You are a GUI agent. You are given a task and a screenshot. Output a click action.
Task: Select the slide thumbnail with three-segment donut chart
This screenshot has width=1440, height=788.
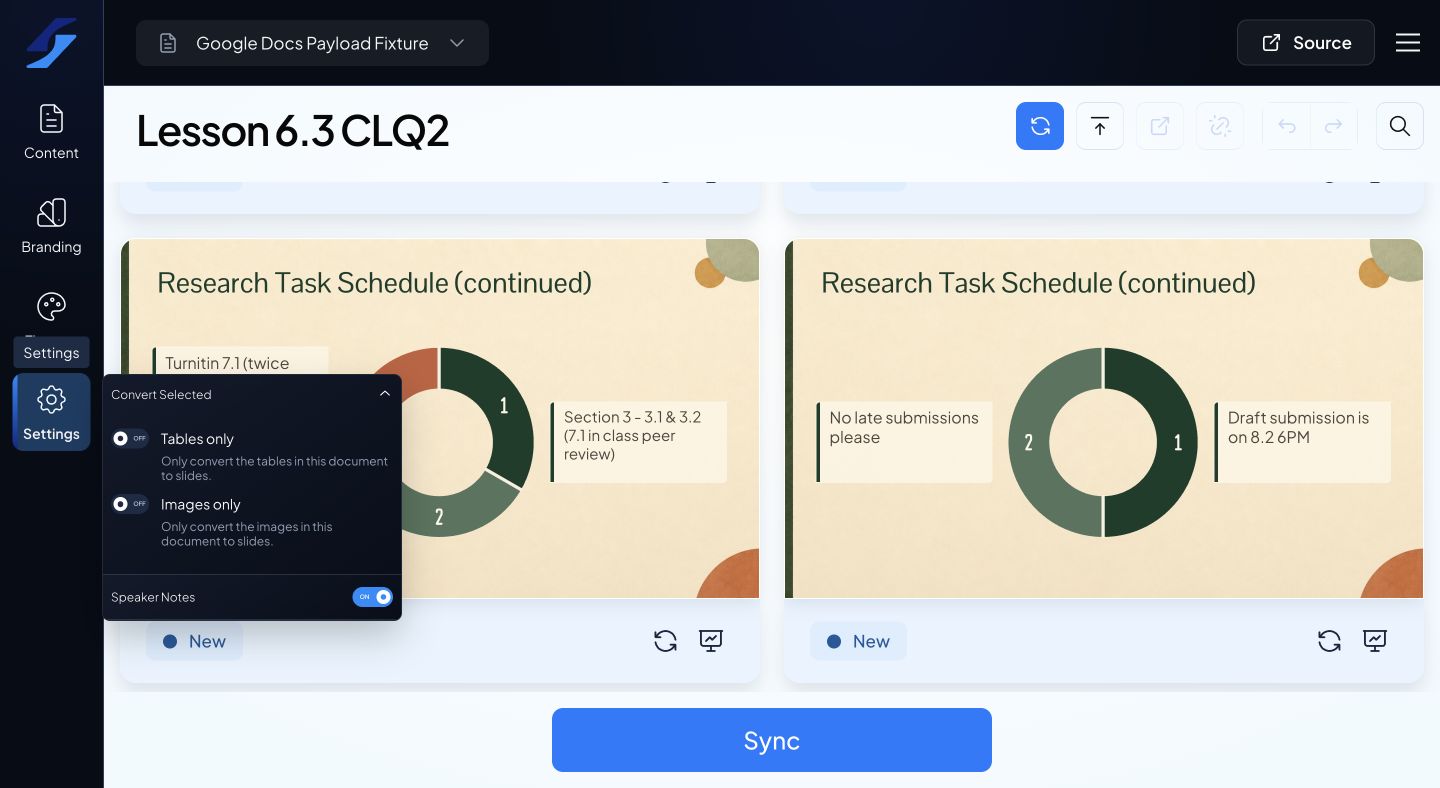click(x=440, y=418)
